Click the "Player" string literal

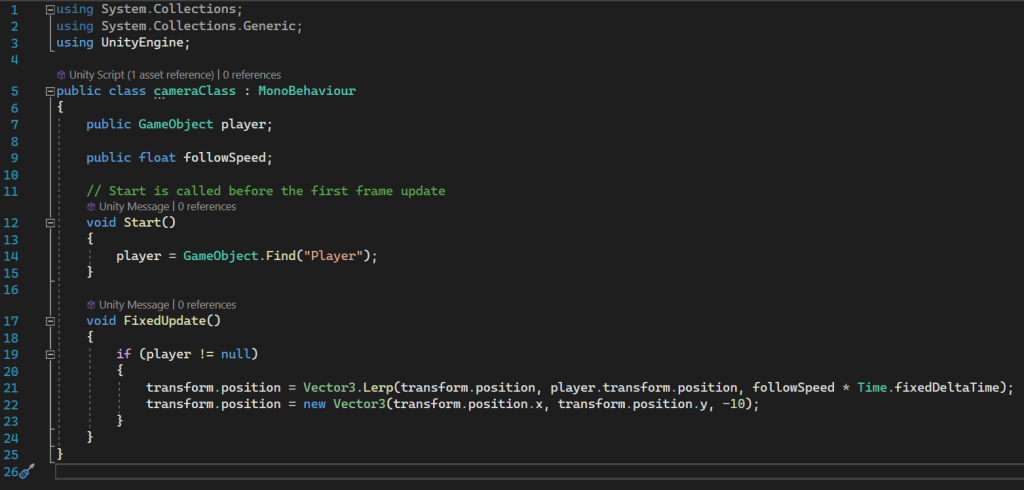[x=336, y=255]
